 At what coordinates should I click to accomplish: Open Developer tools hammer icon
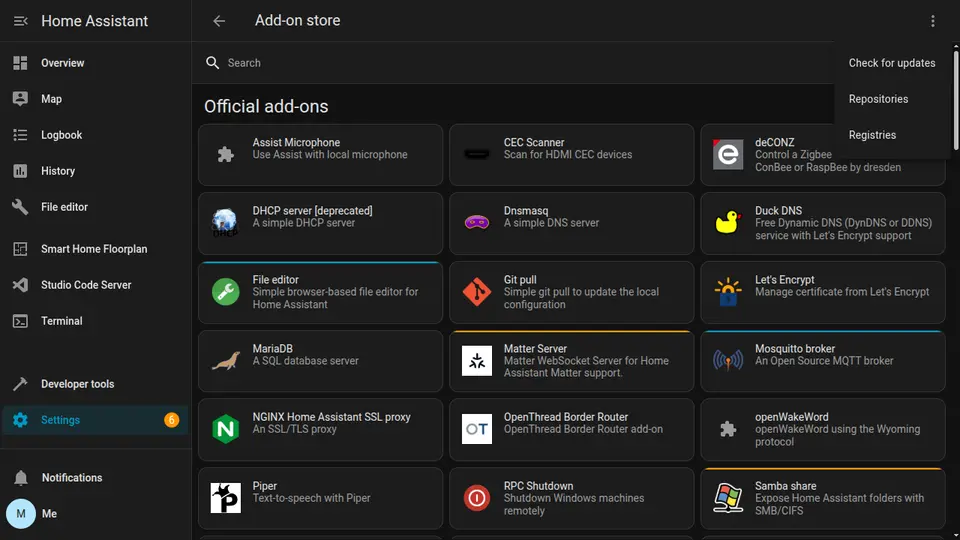coord(20,384)
